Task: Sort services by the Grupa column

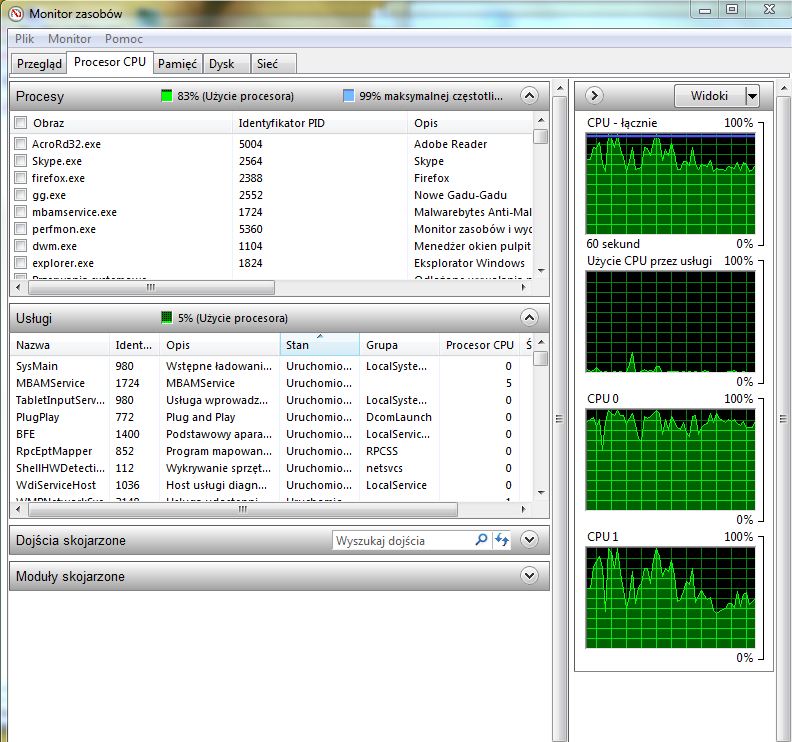Action: (x=399, y=345)
